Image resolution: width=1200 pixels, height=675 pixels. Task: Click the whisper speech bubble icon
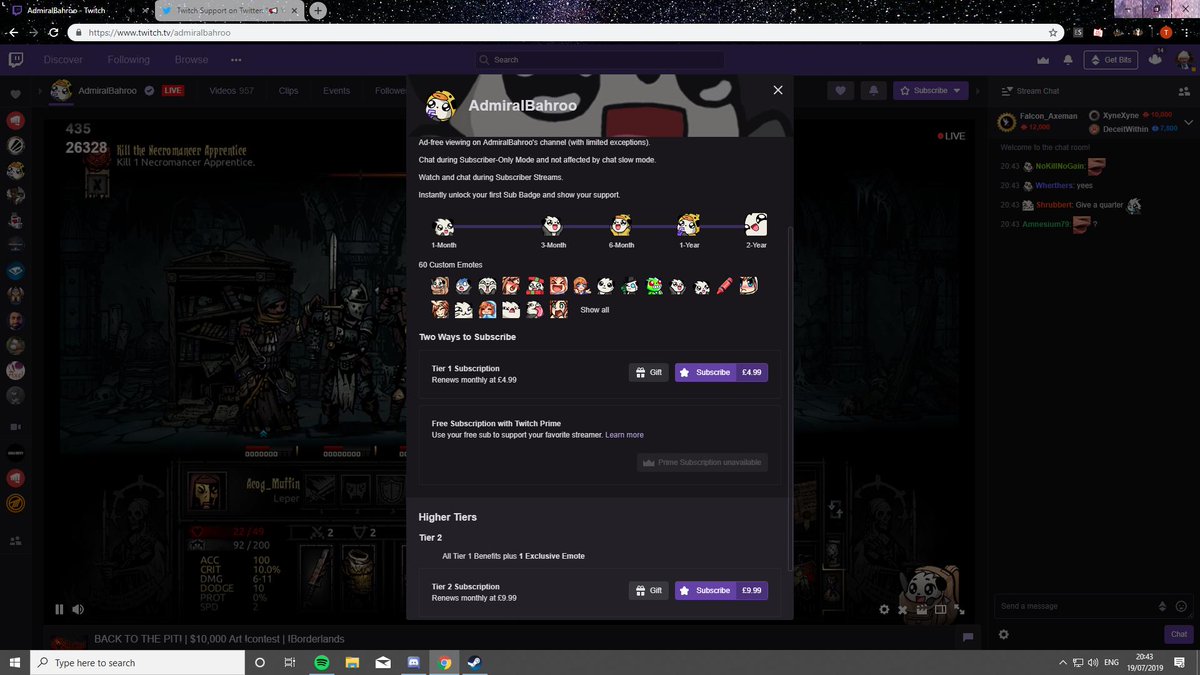click(967, 637)
